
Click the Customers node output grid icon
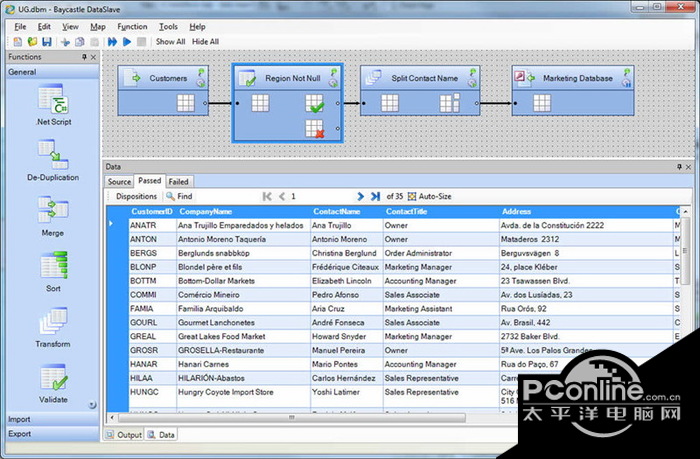[186, 103]
